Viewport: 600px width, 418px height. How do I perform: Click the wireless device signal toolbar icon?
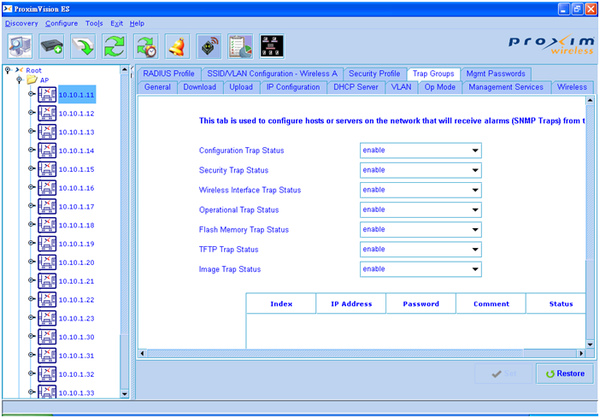[209, 46]
